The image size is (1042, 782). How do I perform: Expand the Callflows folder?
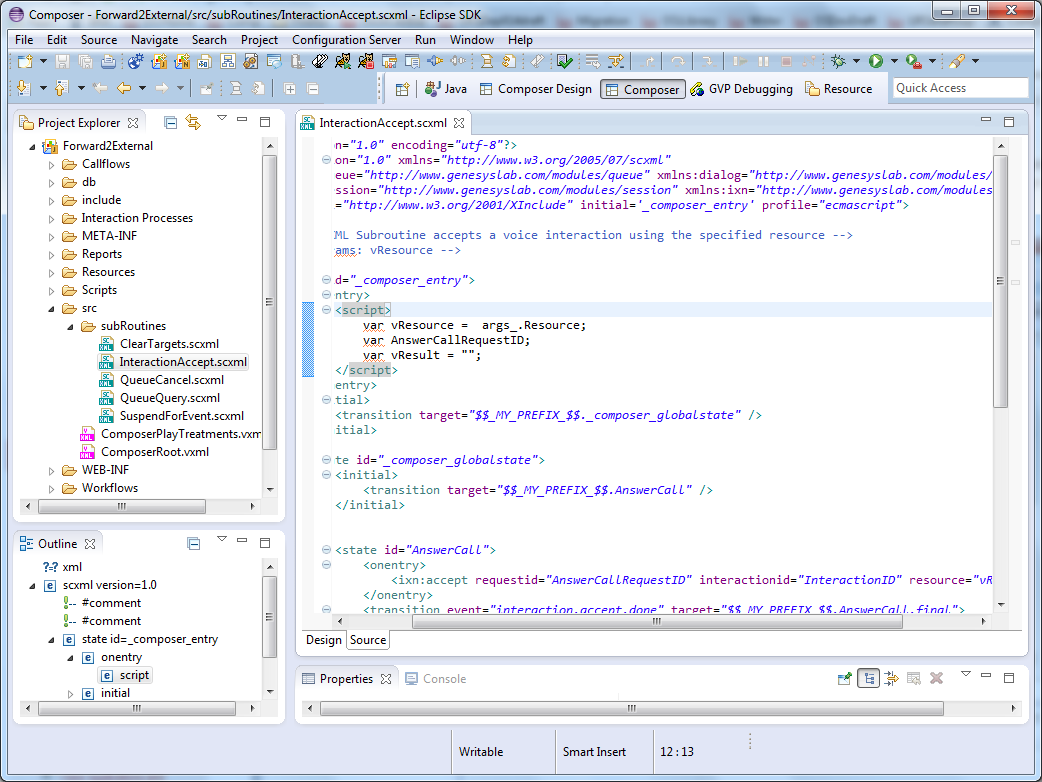point(51,165)
